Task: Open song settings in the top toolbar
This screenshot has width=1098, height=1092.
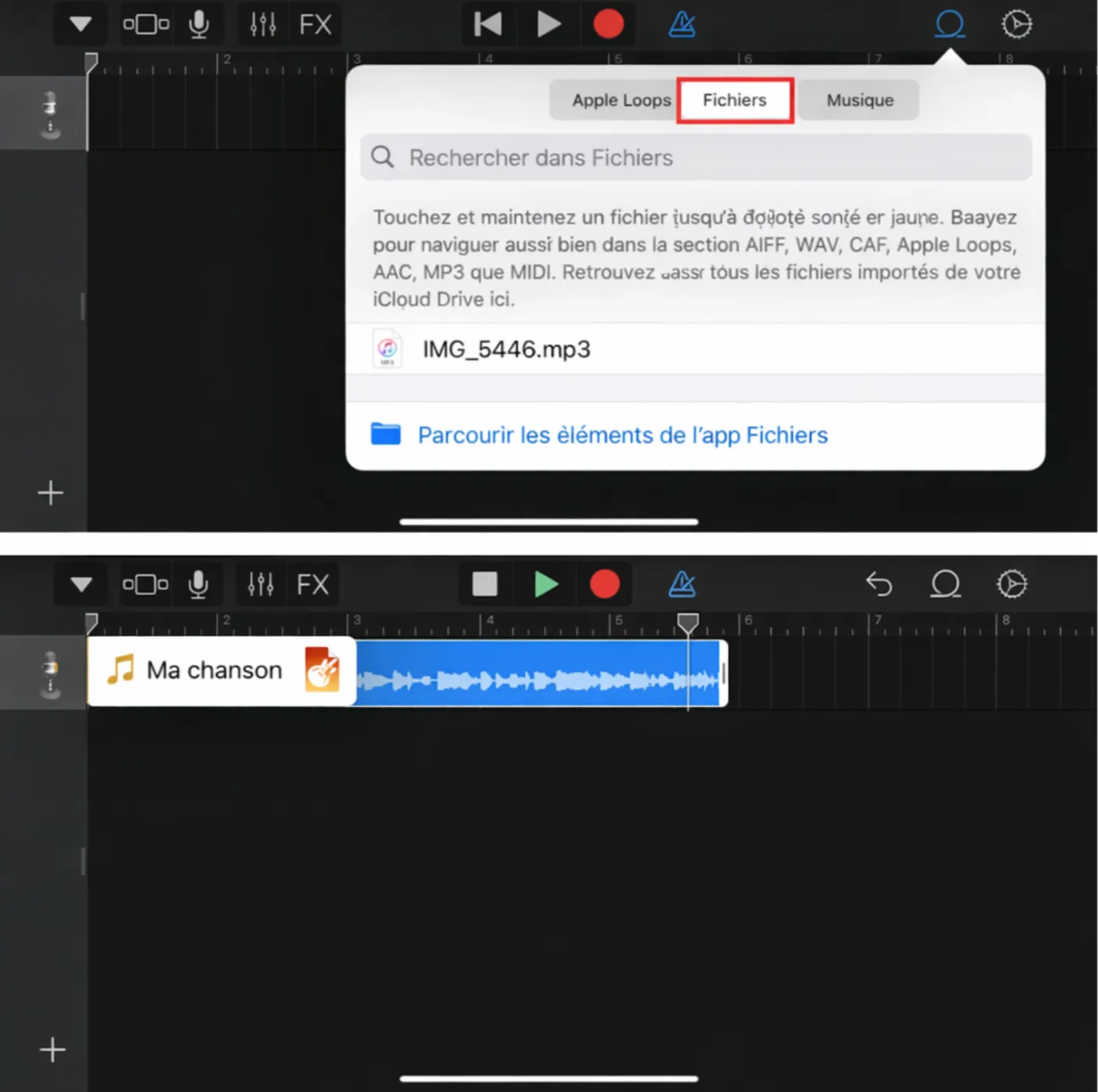Action: [x=1017, y=24]
